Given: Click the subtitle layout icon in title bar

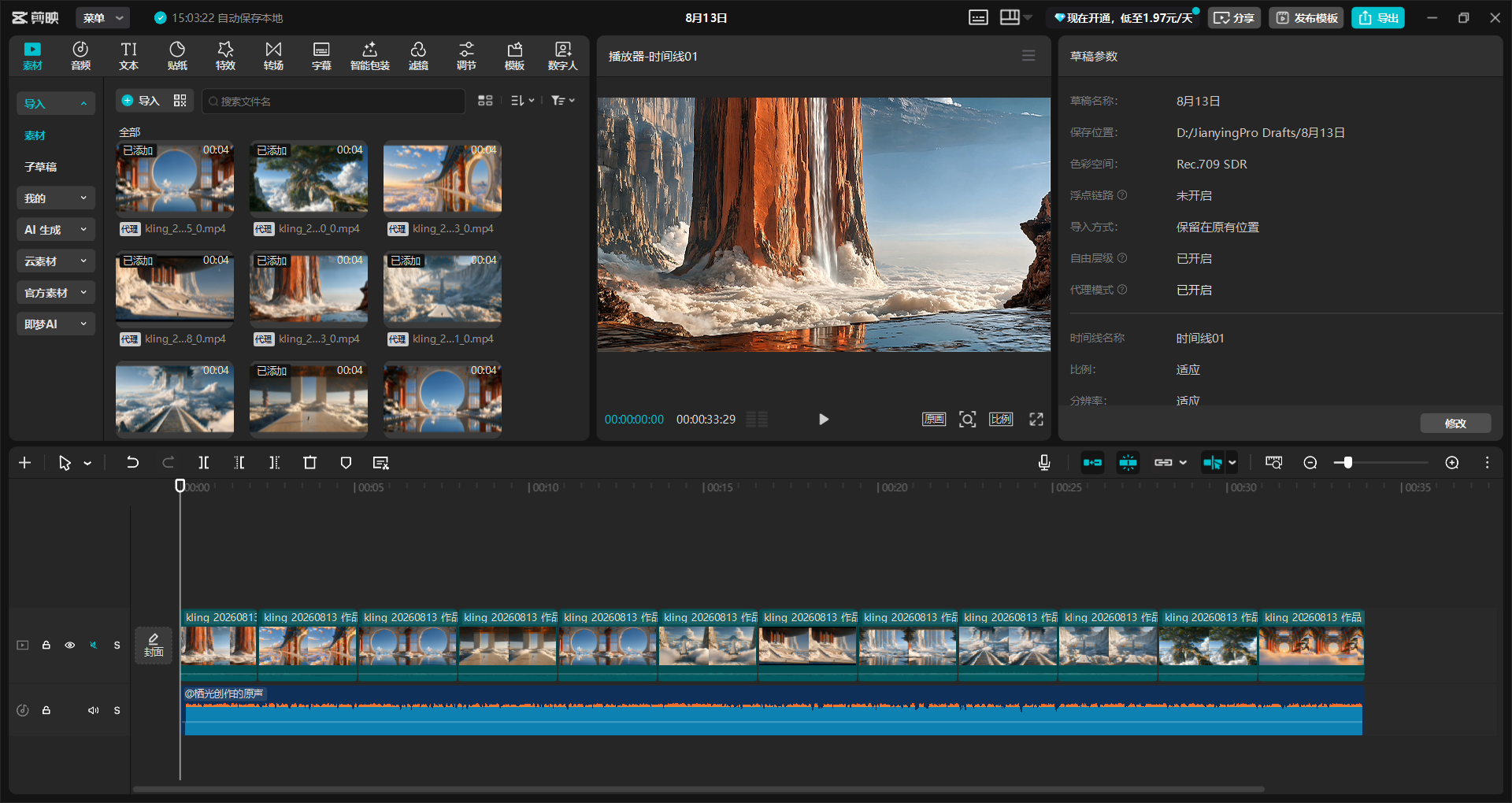Looking at the screenshot, I should tap(978, 17).
